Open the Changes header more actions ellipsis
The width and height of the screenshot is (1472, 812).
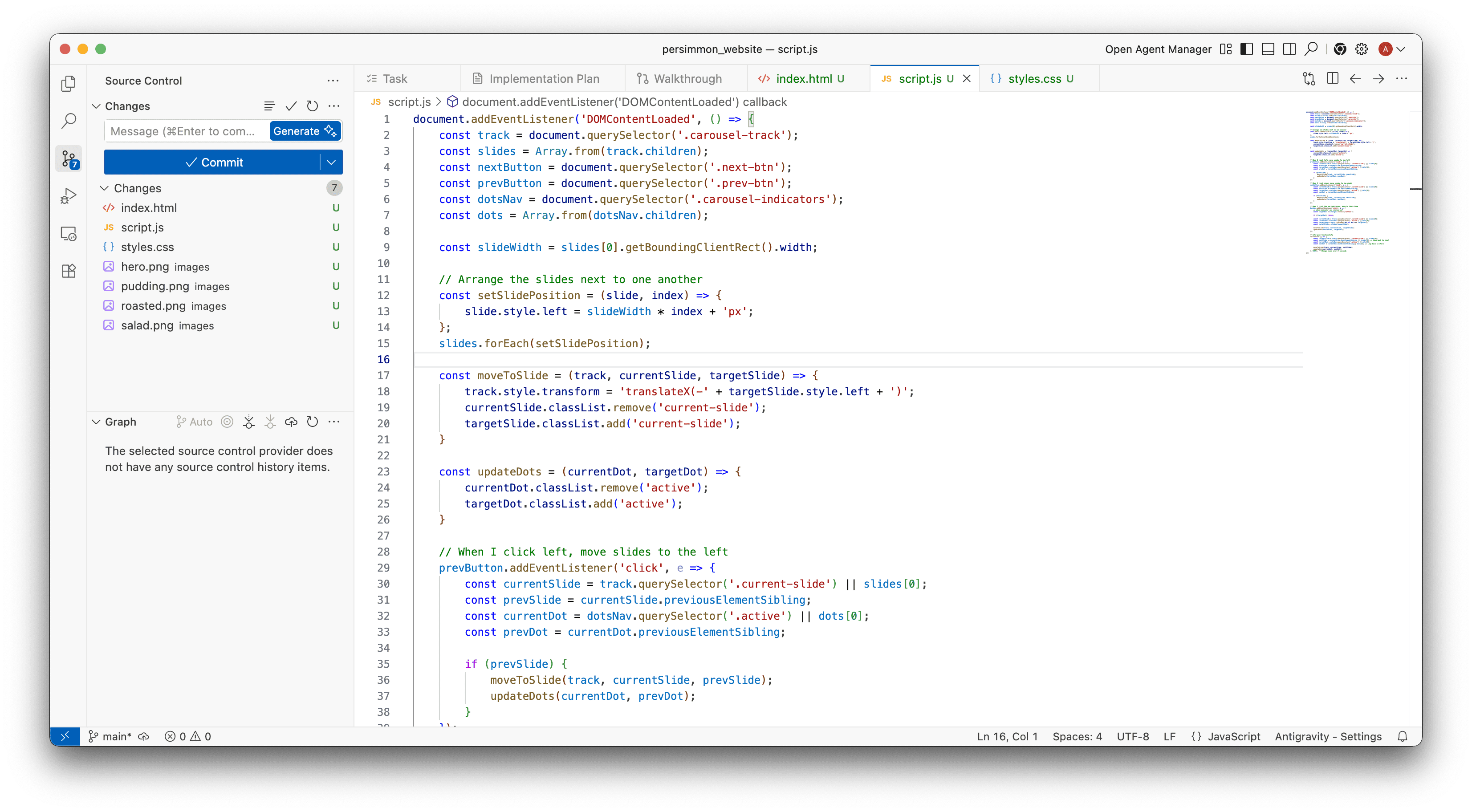[x=333, y=106]
